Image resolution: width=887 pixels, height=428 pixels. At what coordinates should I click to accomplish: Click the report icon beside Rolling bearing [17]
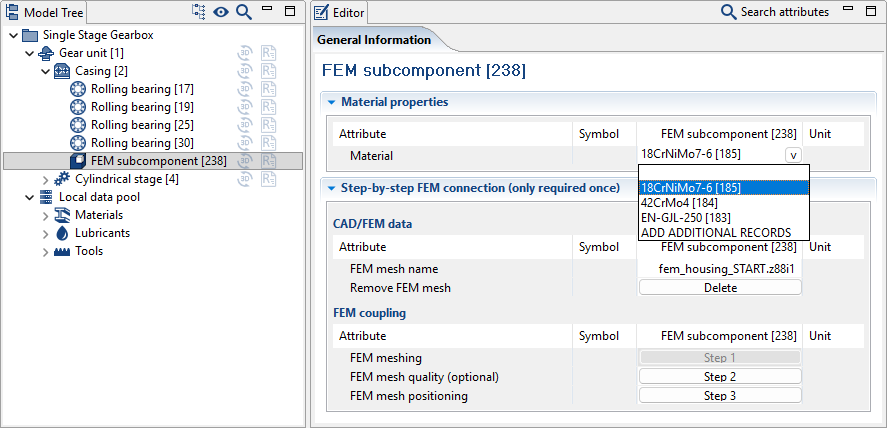coord(268,89)
